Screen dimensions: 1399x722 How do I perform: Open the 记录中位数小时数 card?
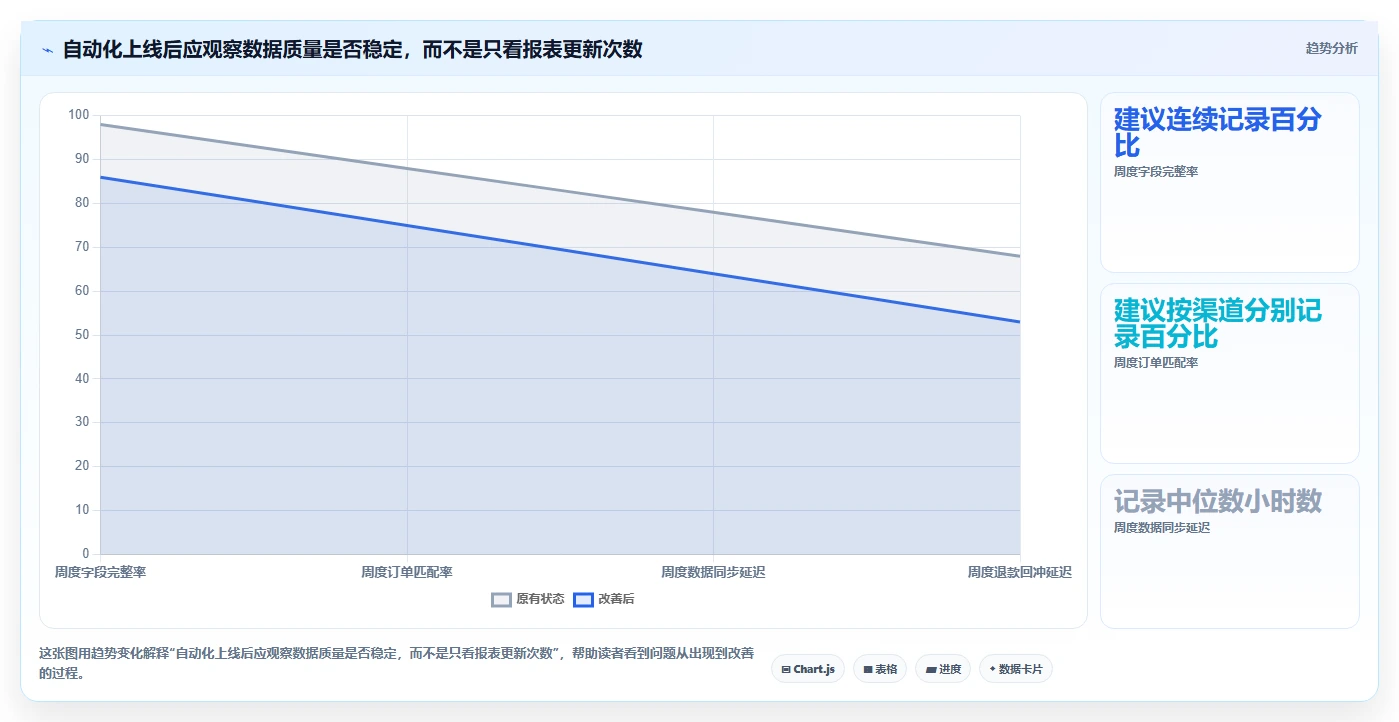[x=1229, y=551]
